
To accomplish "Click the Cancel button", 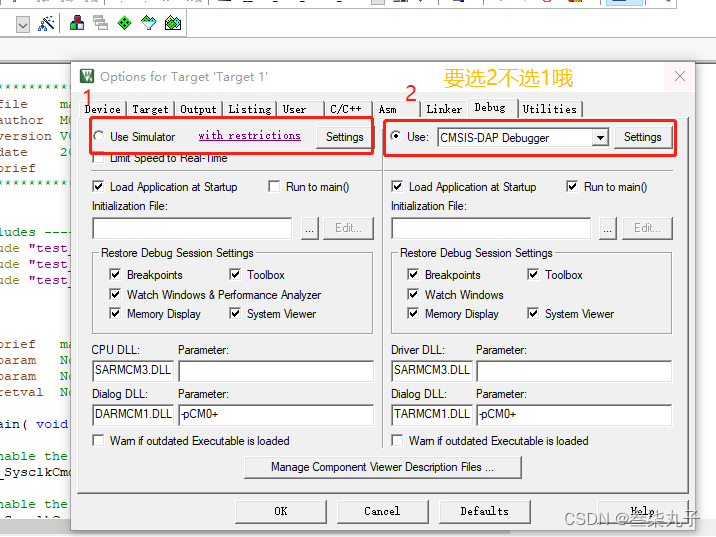I will click(382, 511).
